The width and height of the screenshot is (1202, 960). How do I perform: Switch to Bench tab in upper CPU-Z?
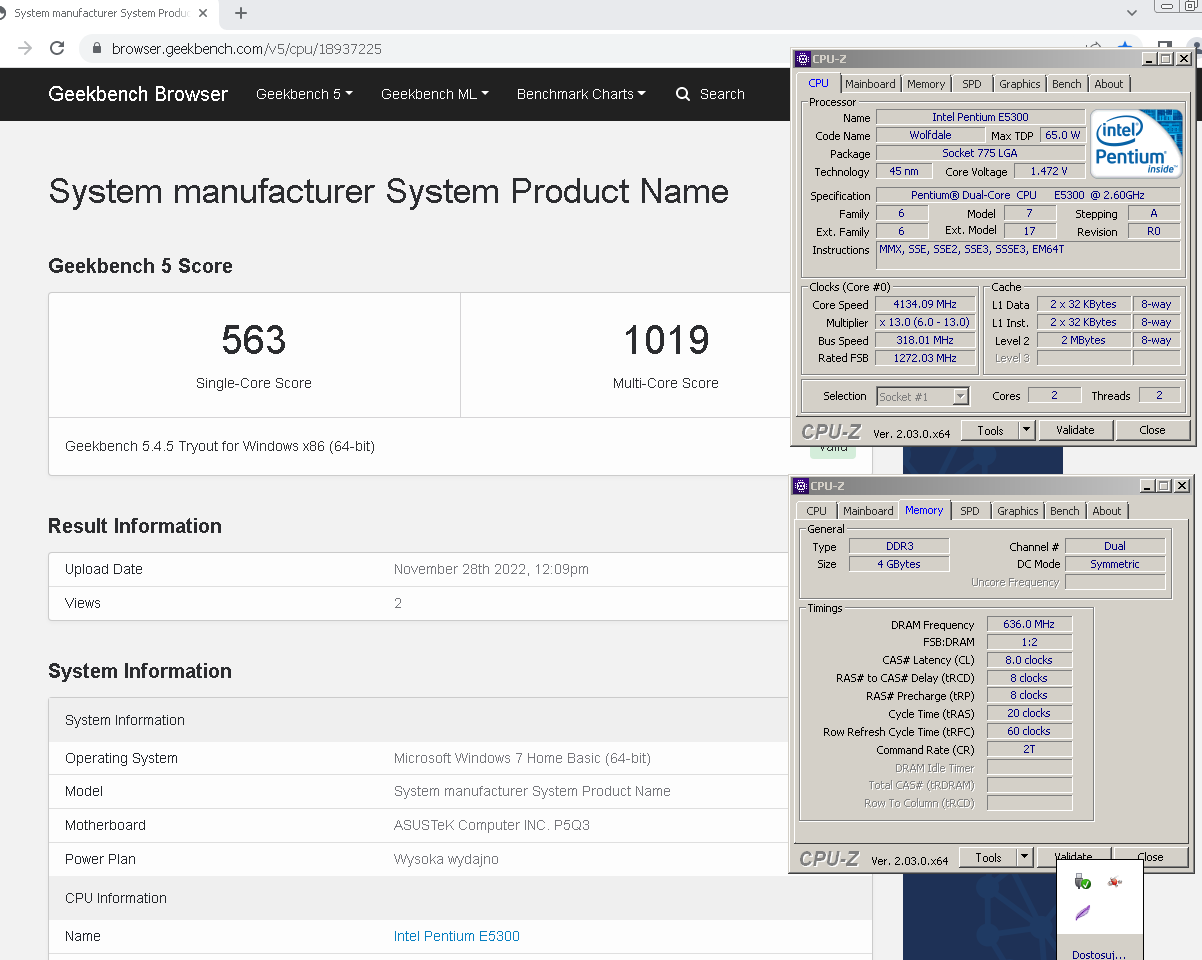[1066, 84]
